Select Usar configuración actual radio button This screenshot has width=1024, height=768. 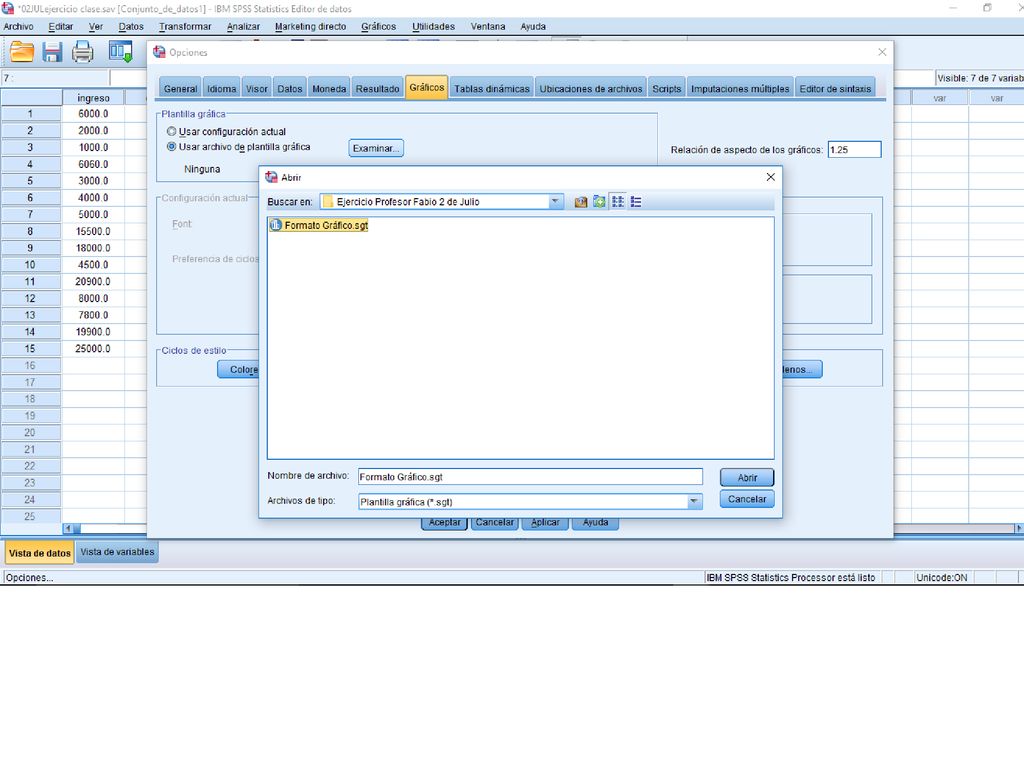(171, 131)
